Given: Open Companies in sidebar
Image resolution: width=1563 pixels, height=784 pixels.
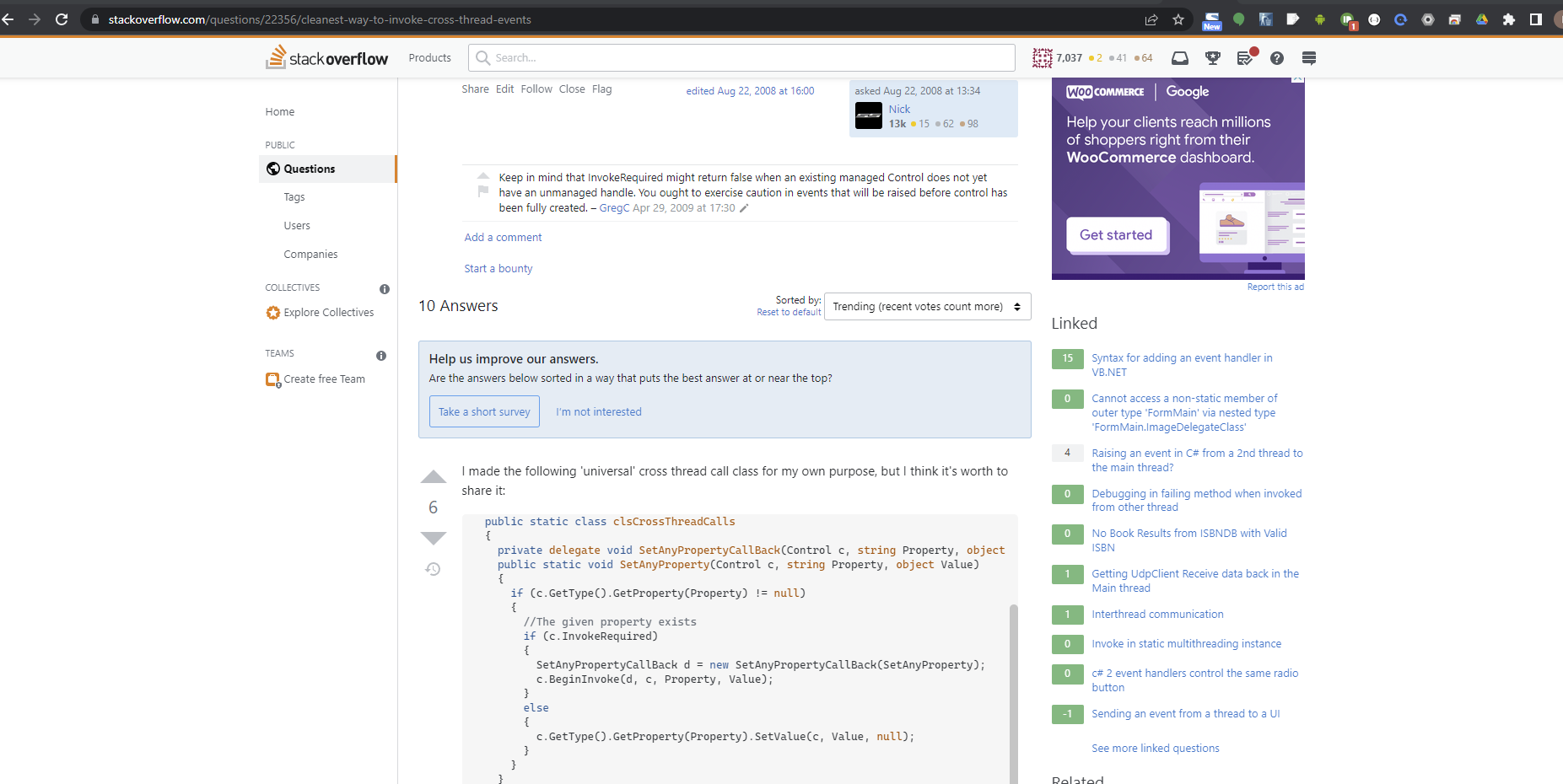Looking at the screenshot, I should coord(310,255).
